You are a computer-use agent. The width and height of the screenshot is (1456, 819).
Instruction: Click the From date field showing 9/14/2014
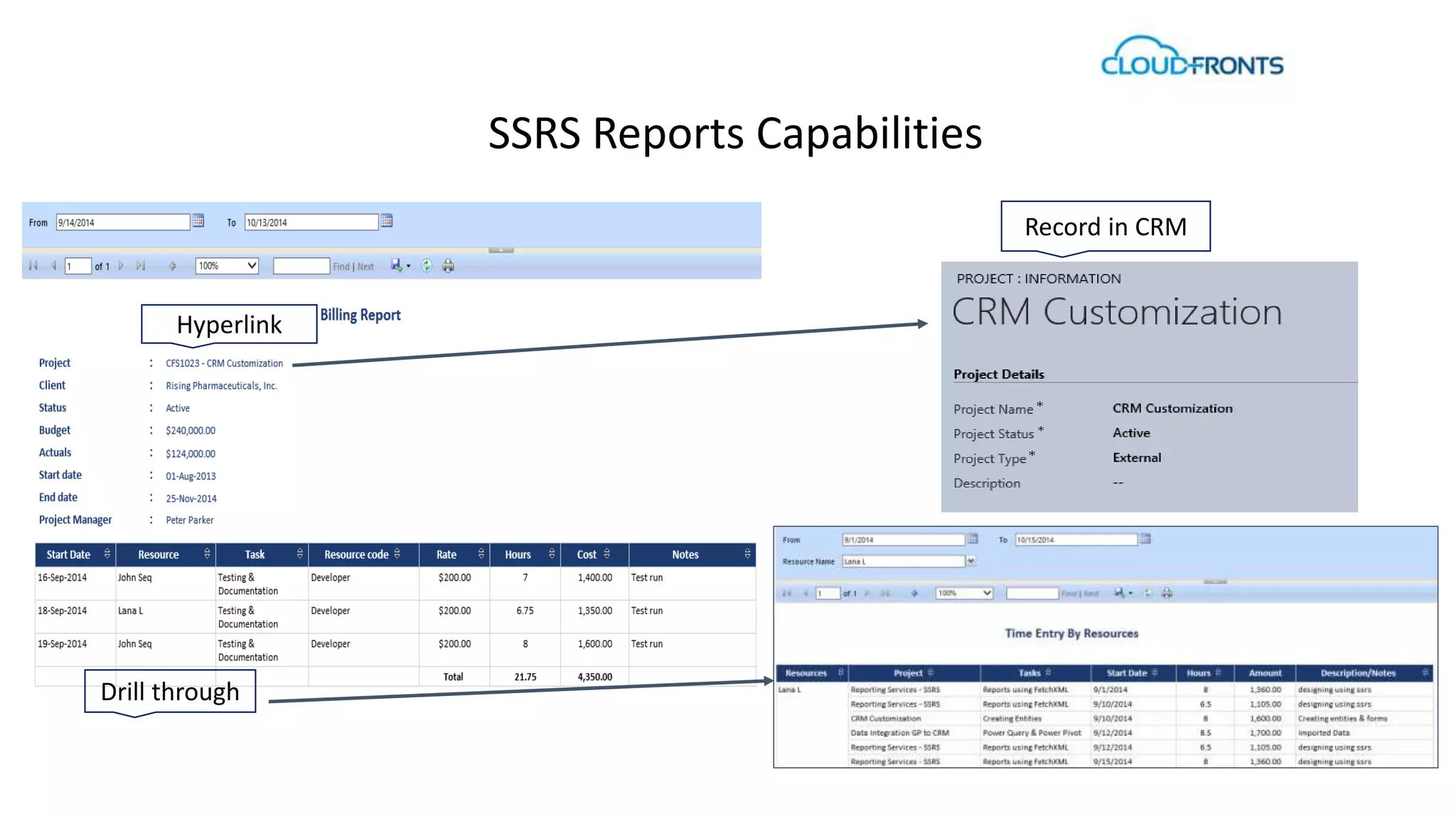tap(123, 222)
